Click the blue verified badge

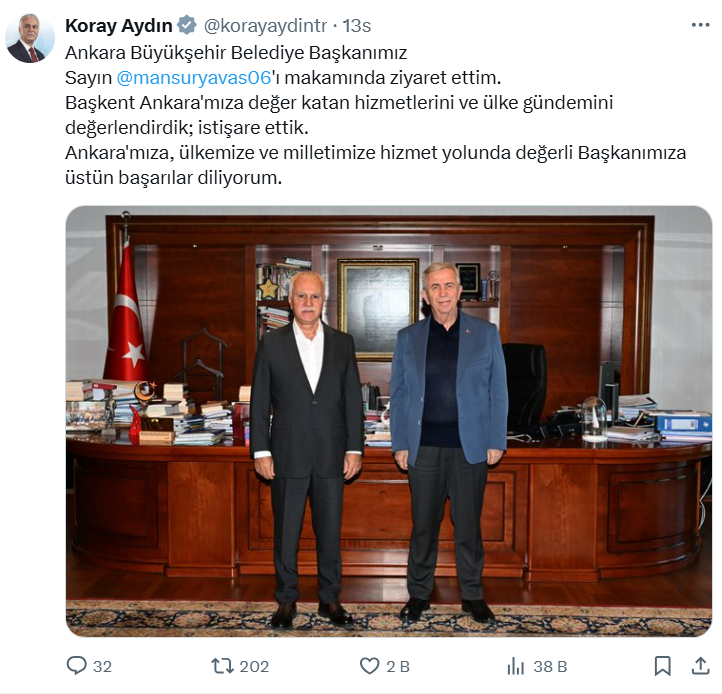pos(186,25)
